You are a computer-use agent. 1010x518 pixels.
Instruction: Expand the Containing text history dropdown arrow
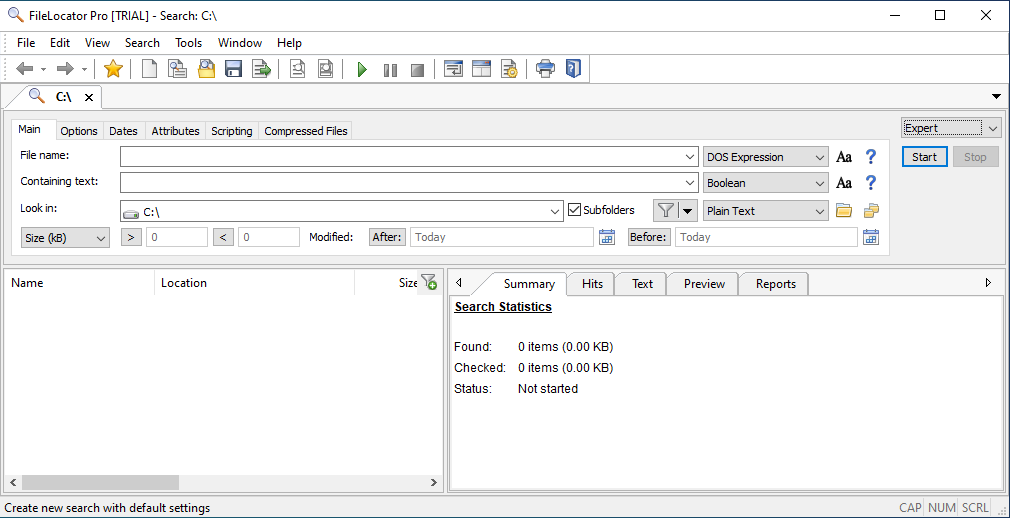pyautogui.click(x=691, y=184)
